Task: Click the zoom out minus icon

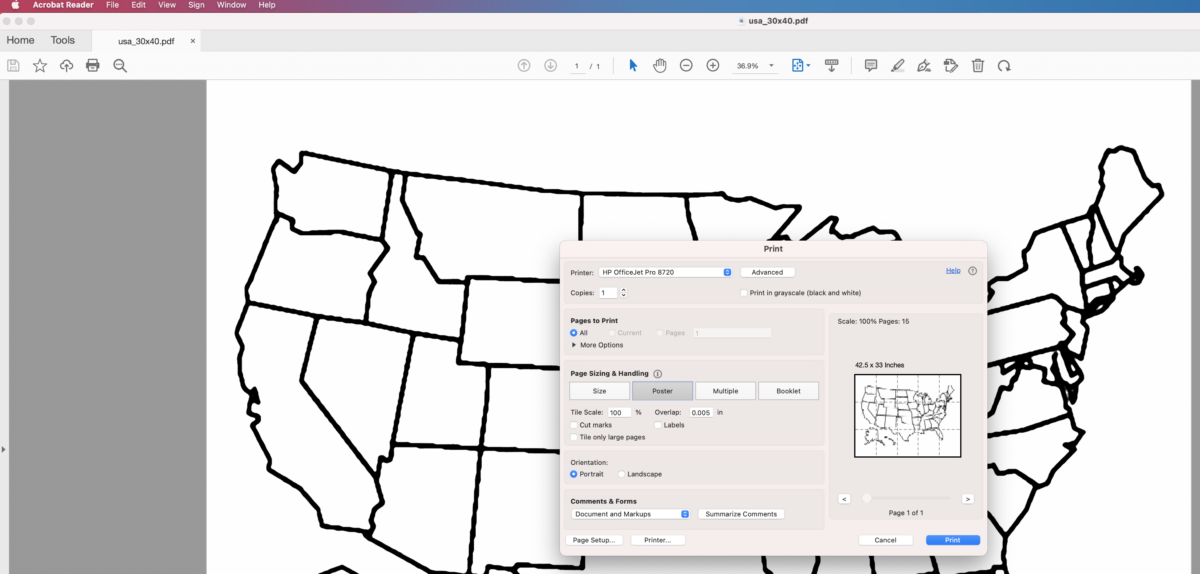Action: [x=686, y=65]
